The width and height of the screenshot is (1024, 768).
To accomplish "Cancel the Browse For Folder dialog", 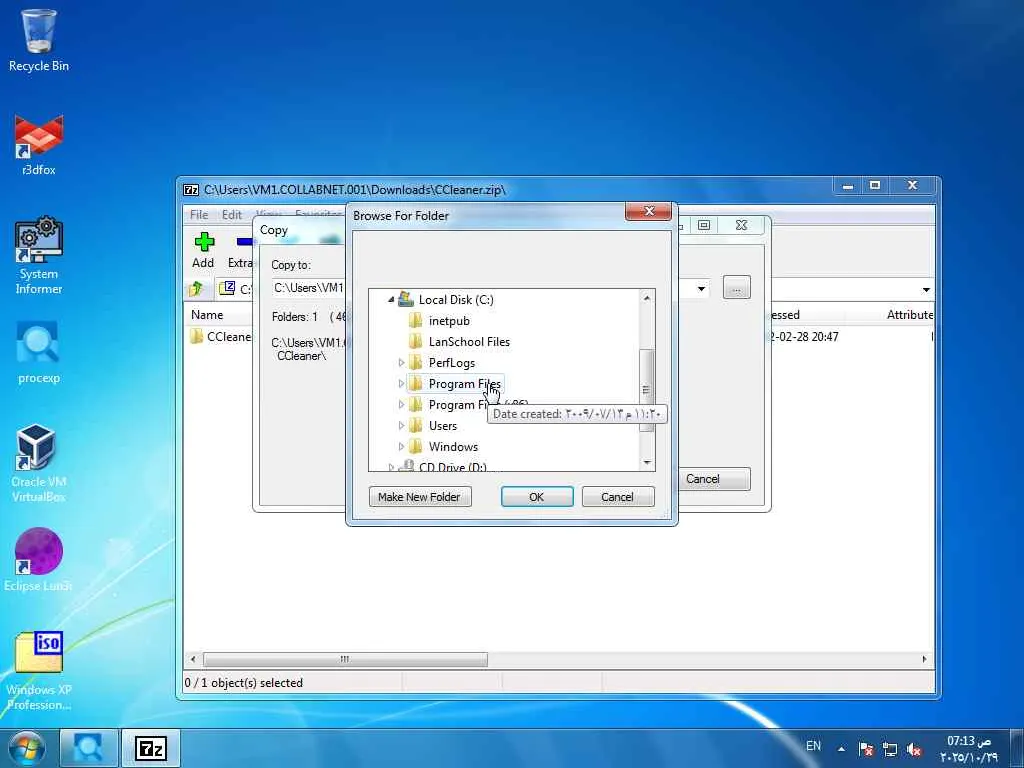I will (x=617, y=497).
